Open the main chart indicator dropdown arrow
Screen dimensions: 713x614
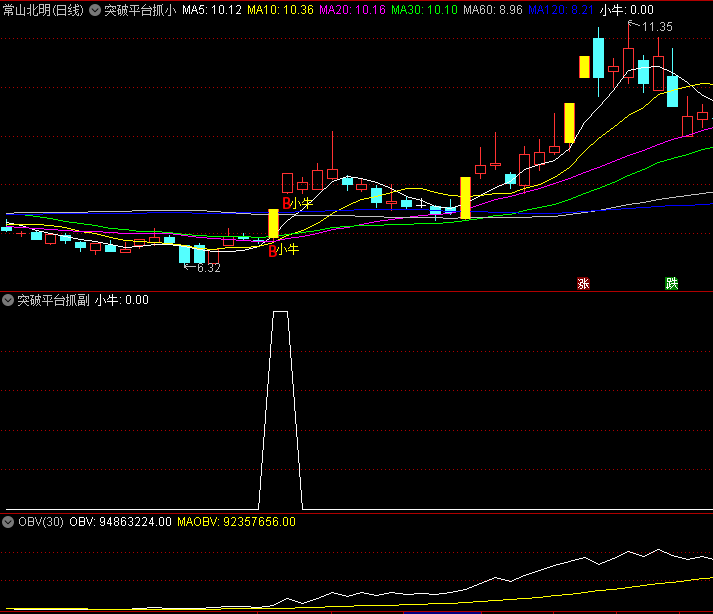coord(95,10)
